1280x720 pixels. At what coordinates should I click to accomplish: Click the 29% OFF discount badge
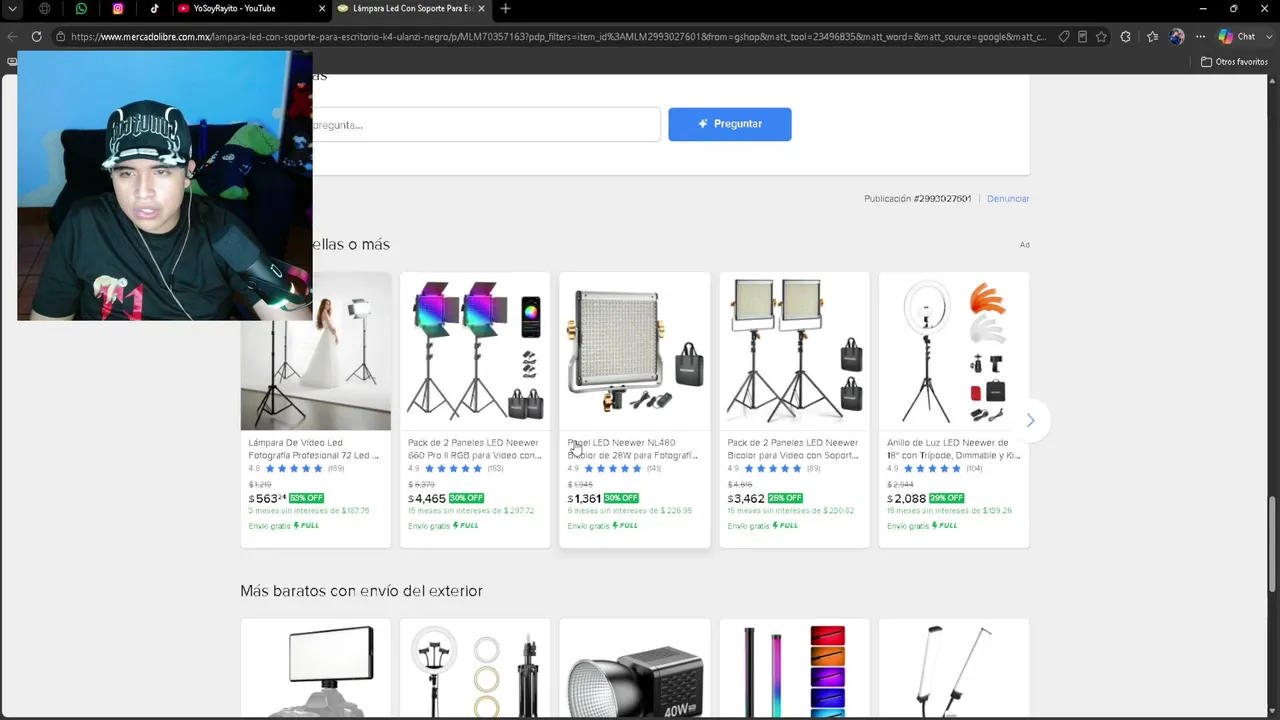point(946,498)
